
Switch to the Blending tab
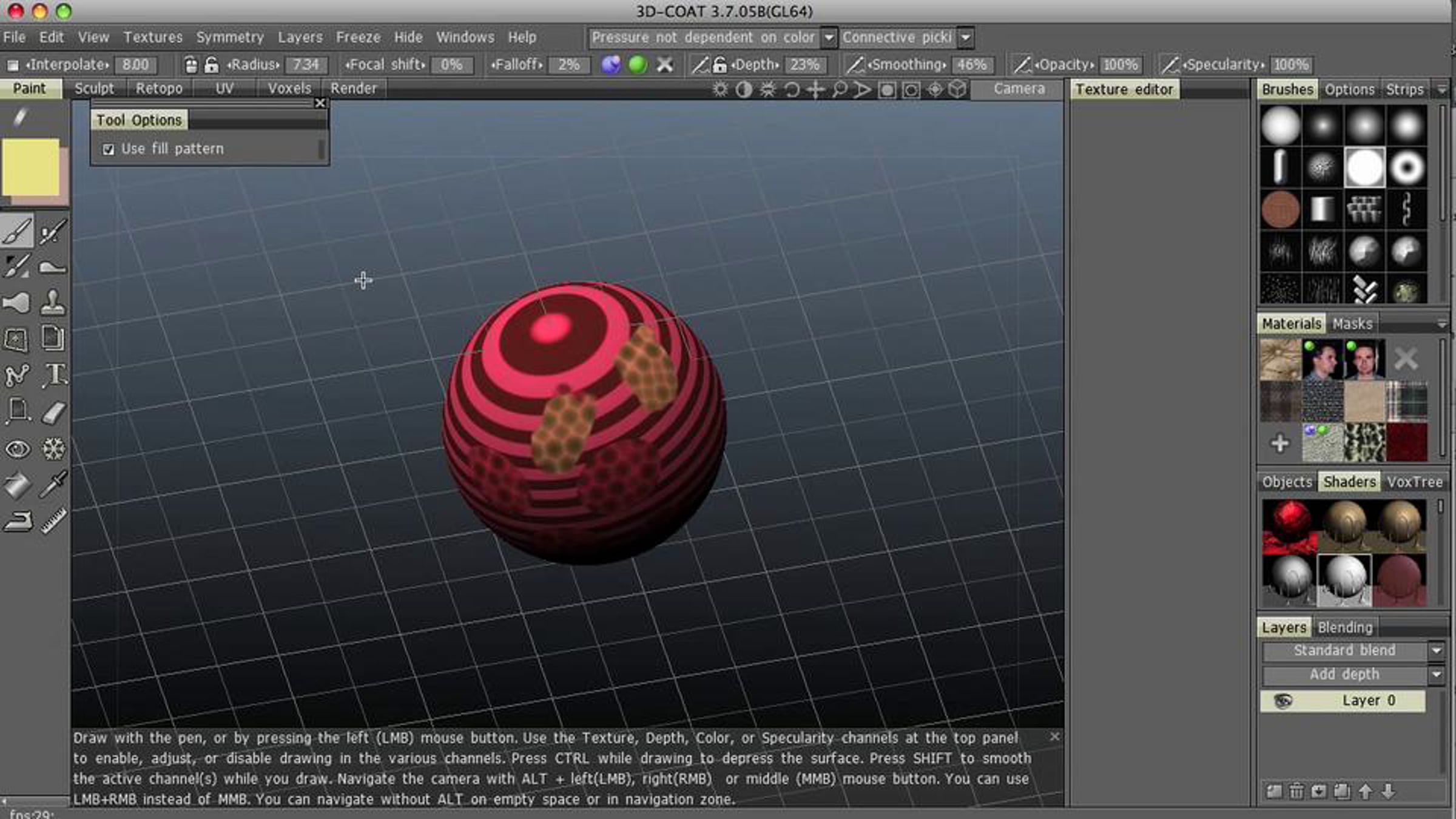[x=1345, y=628]
